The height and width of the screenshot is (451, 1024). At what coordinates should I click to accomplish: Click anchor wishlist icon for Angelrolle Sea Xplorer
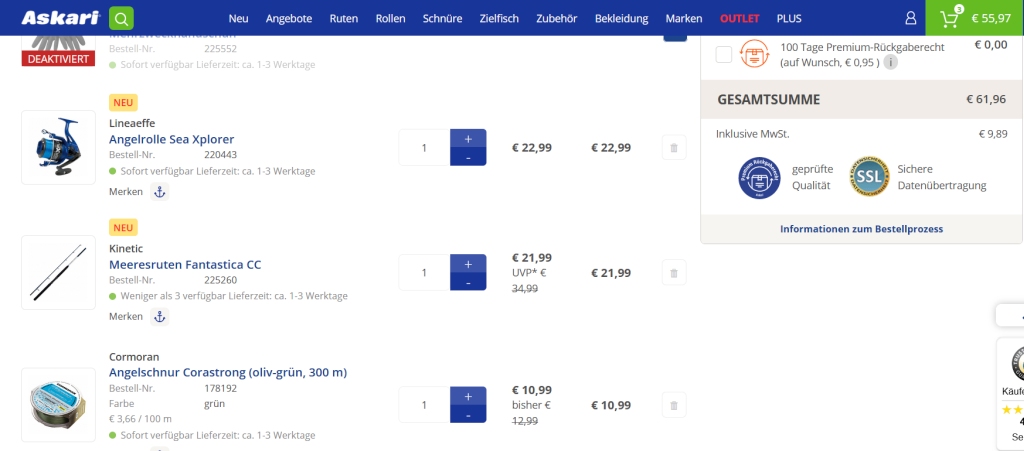coord(160,191)
